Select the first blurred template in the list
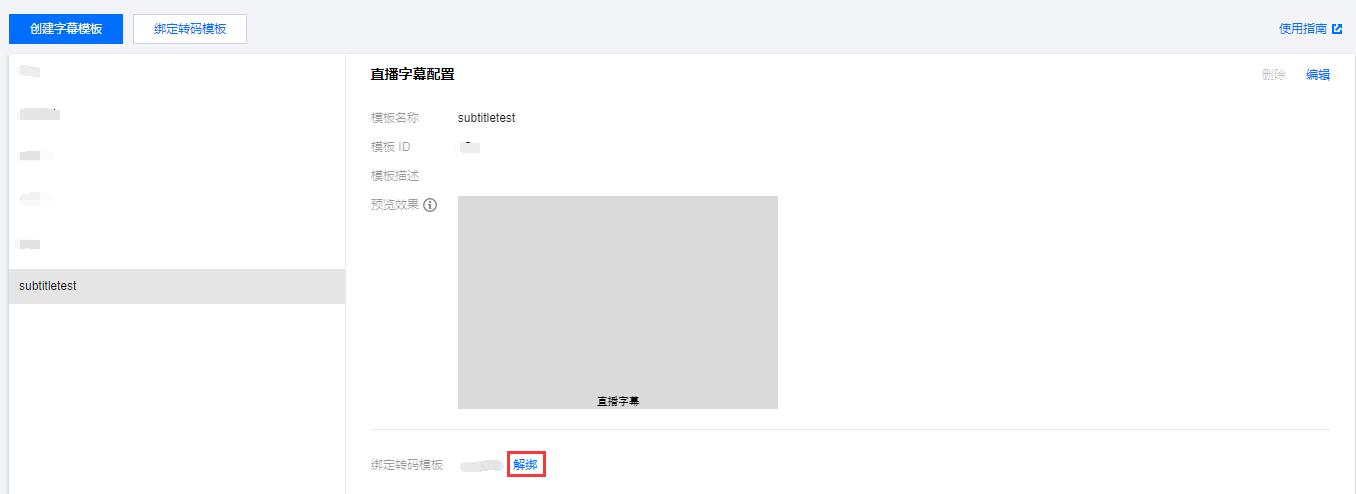The width and height of the screenshot is (1356, 494). (x=177, y=72)
